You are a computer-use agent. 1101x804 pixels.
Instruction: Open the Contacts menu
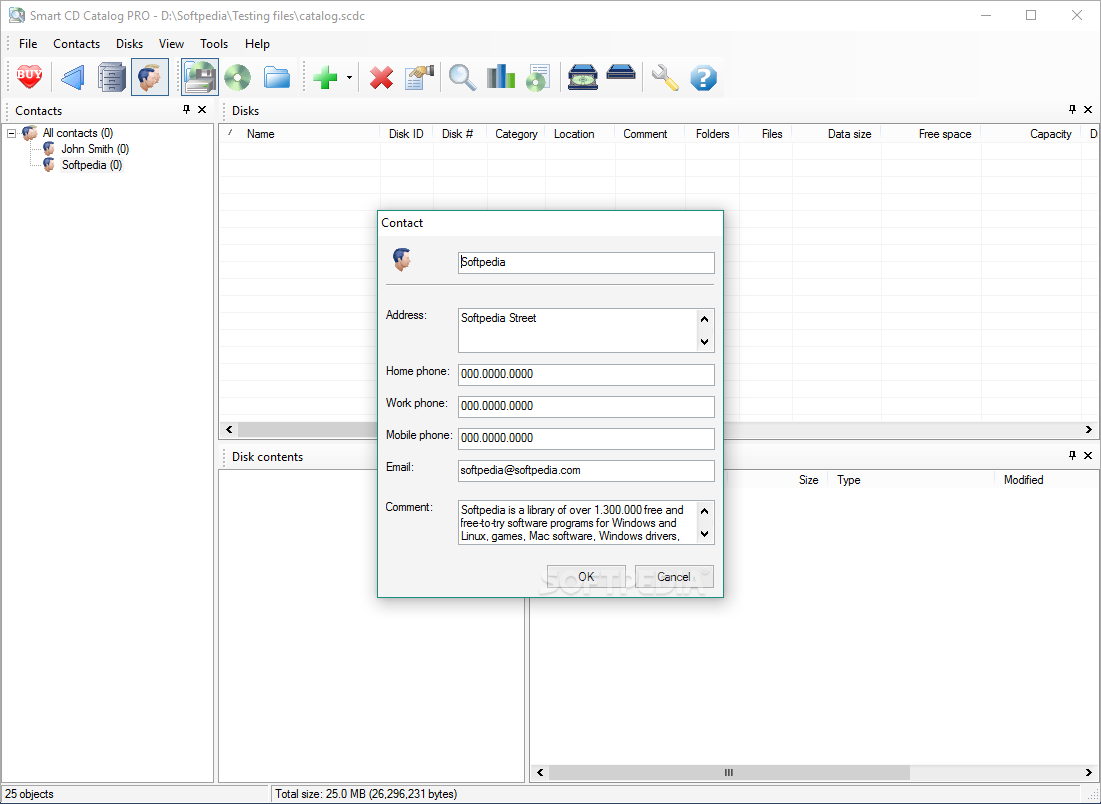click(x=77, y=44)
